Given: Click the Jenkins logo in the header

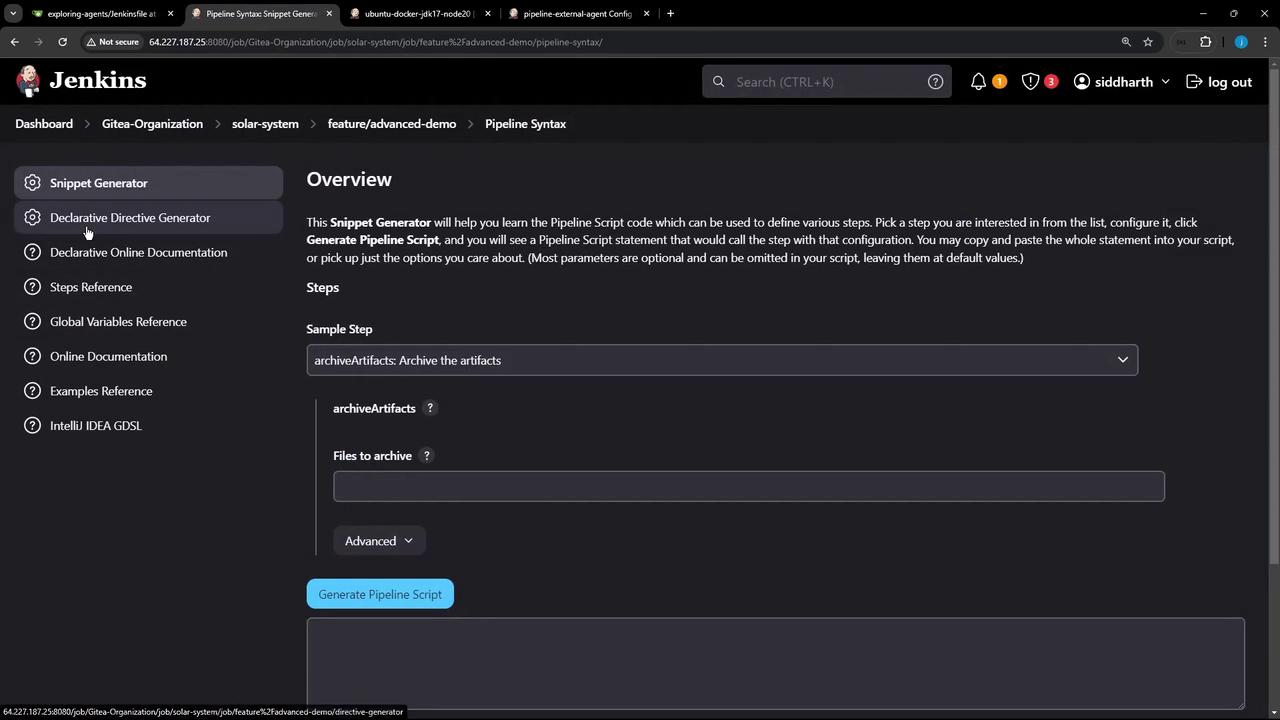Looking at the screenshot, I should pyautogui.click(x=81, y=81).
